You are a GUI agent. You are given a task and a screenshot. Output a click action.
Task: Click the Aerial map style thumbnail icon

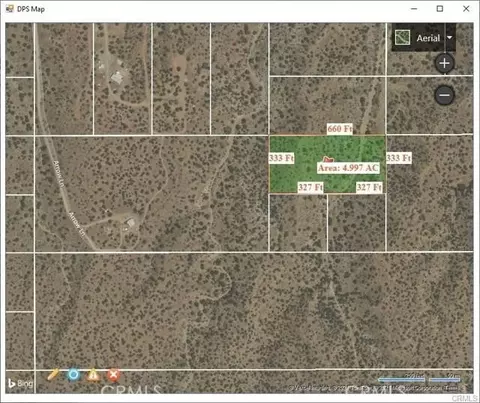coord(402,37)
